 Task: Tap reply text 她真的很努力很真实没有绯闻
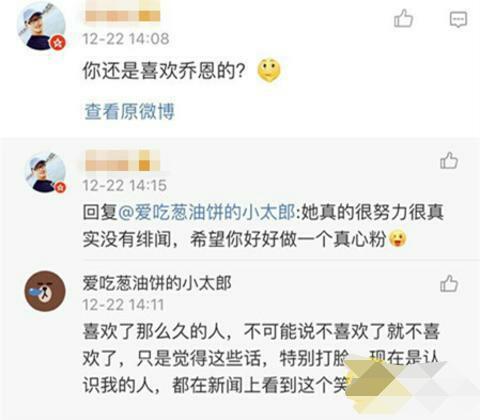[x=263, y=226]
